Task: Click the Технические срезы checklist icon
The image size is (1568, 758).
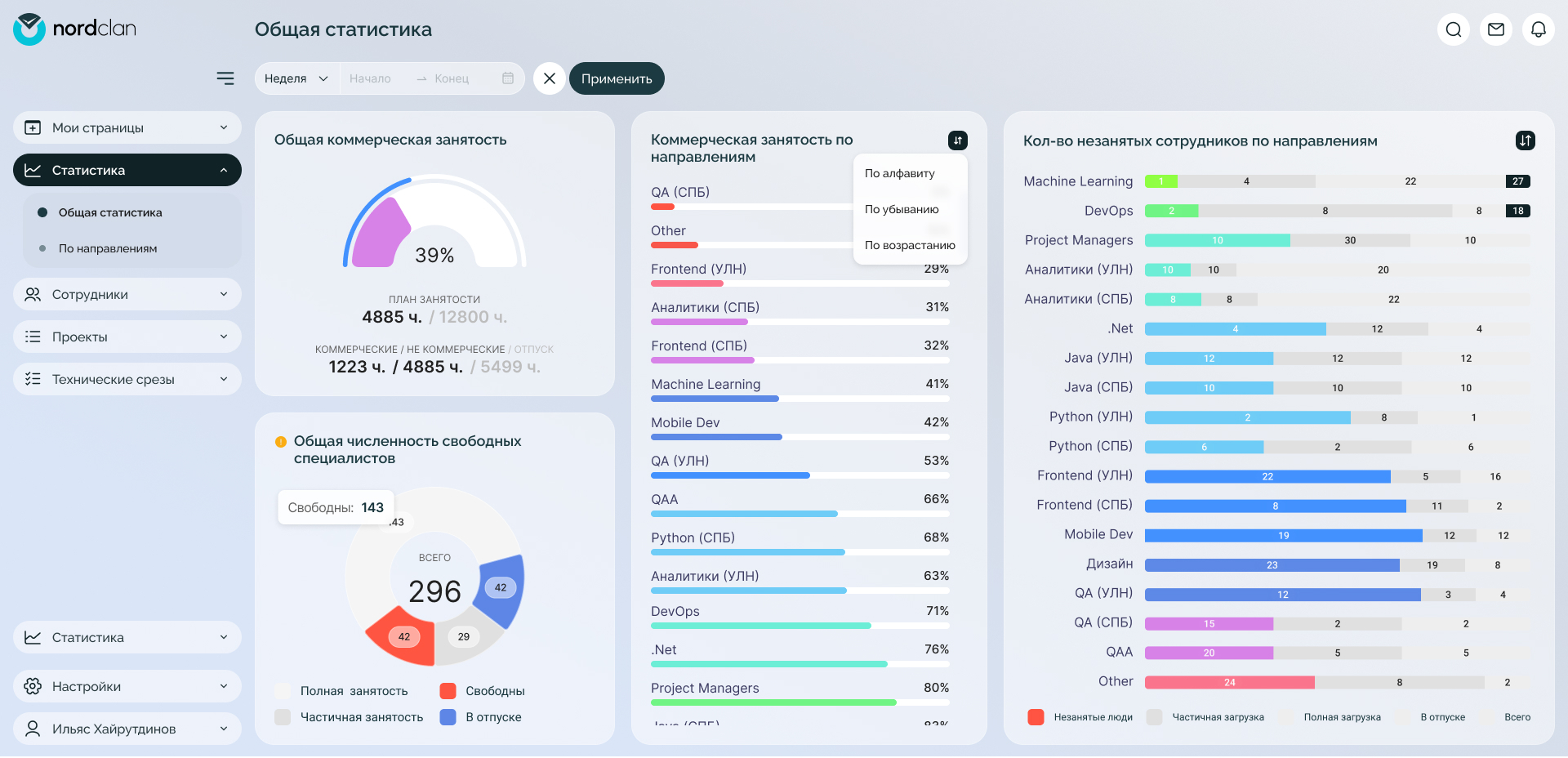Action: [33, 379]
